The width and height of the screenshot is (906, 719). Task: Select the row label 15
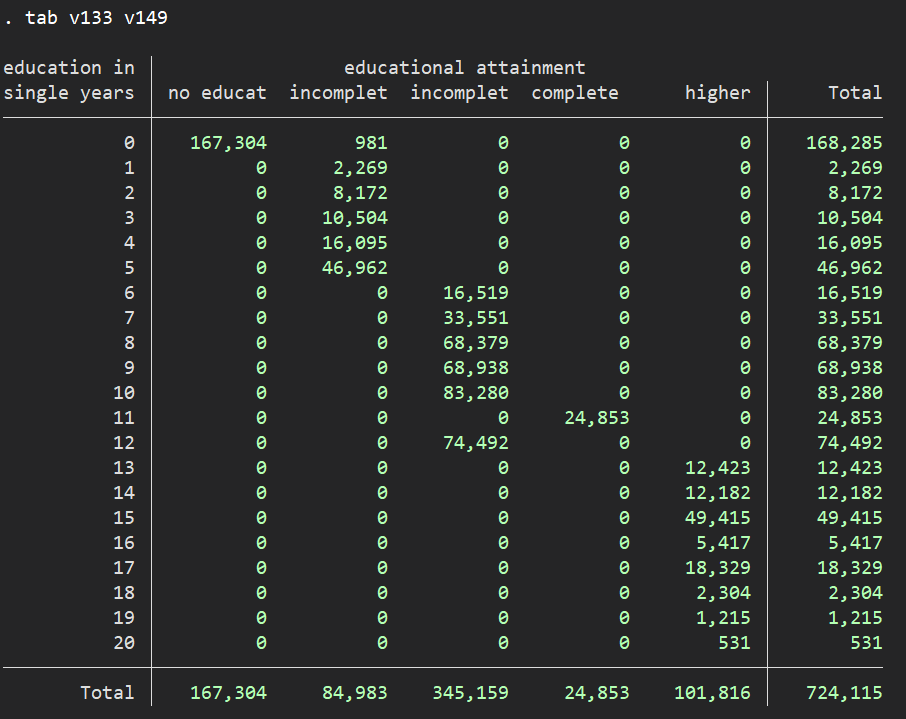point(123,518)
